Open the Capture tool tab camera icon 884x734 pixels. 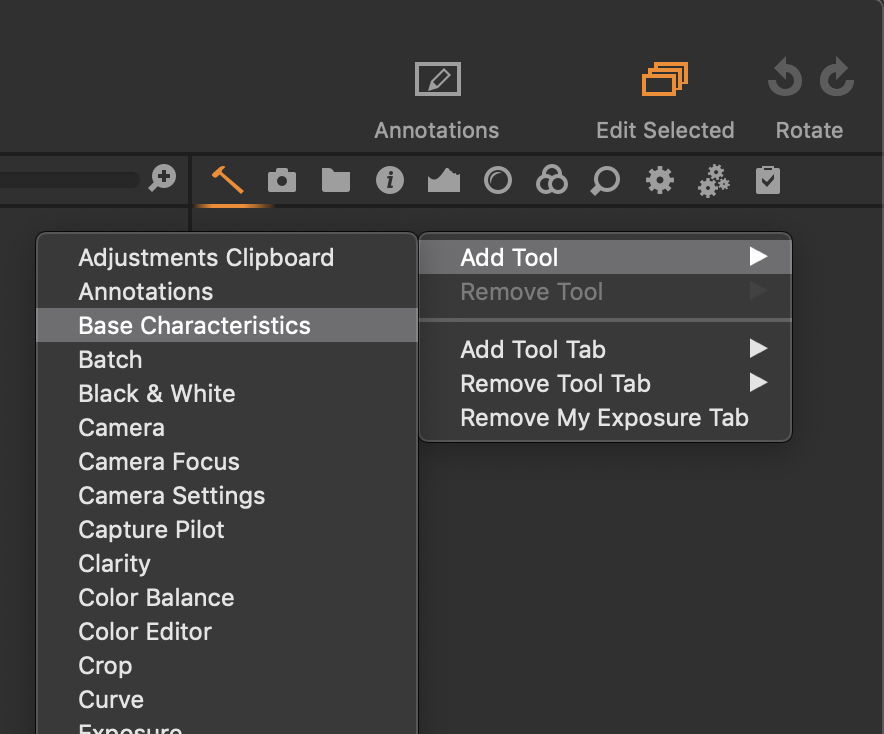click(x=282, y=180)
